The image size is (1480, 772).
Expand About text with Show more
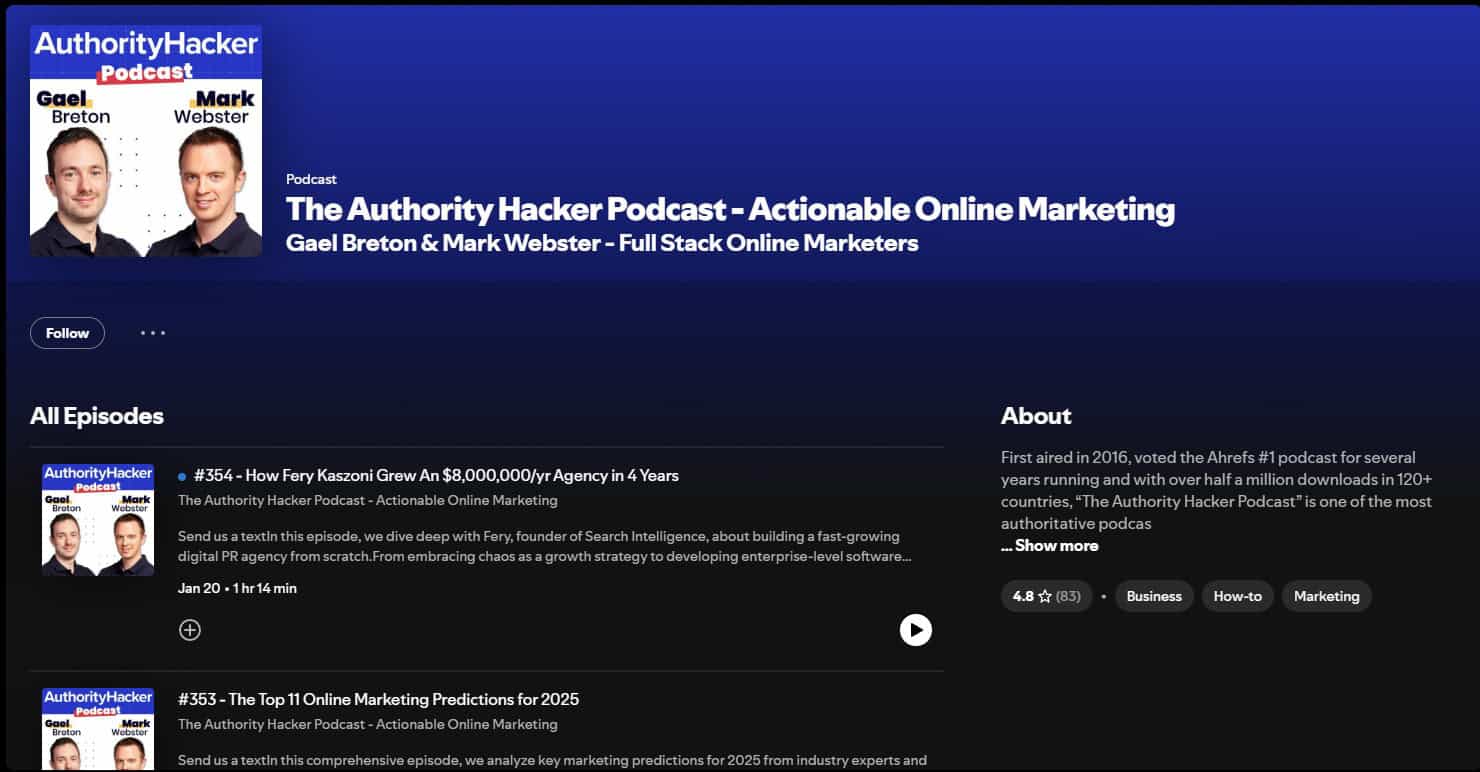(x=1049, y=545)
